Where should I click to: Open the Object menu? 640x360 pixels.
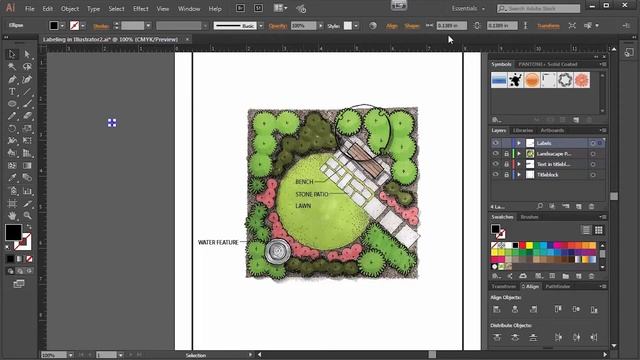70,9
